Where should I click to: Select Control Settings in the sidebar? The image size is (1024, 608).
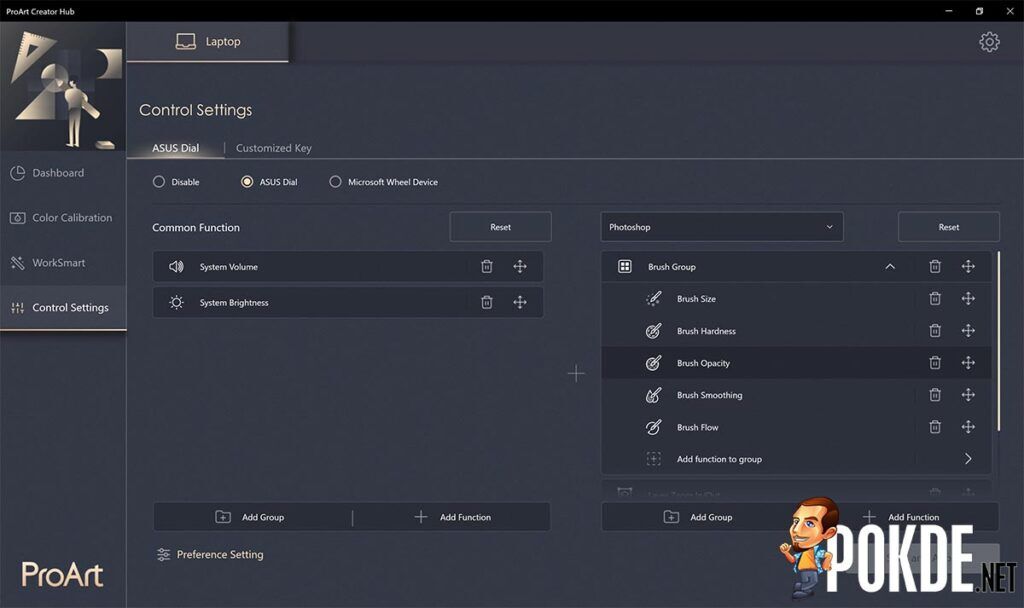tap(63, 308)
